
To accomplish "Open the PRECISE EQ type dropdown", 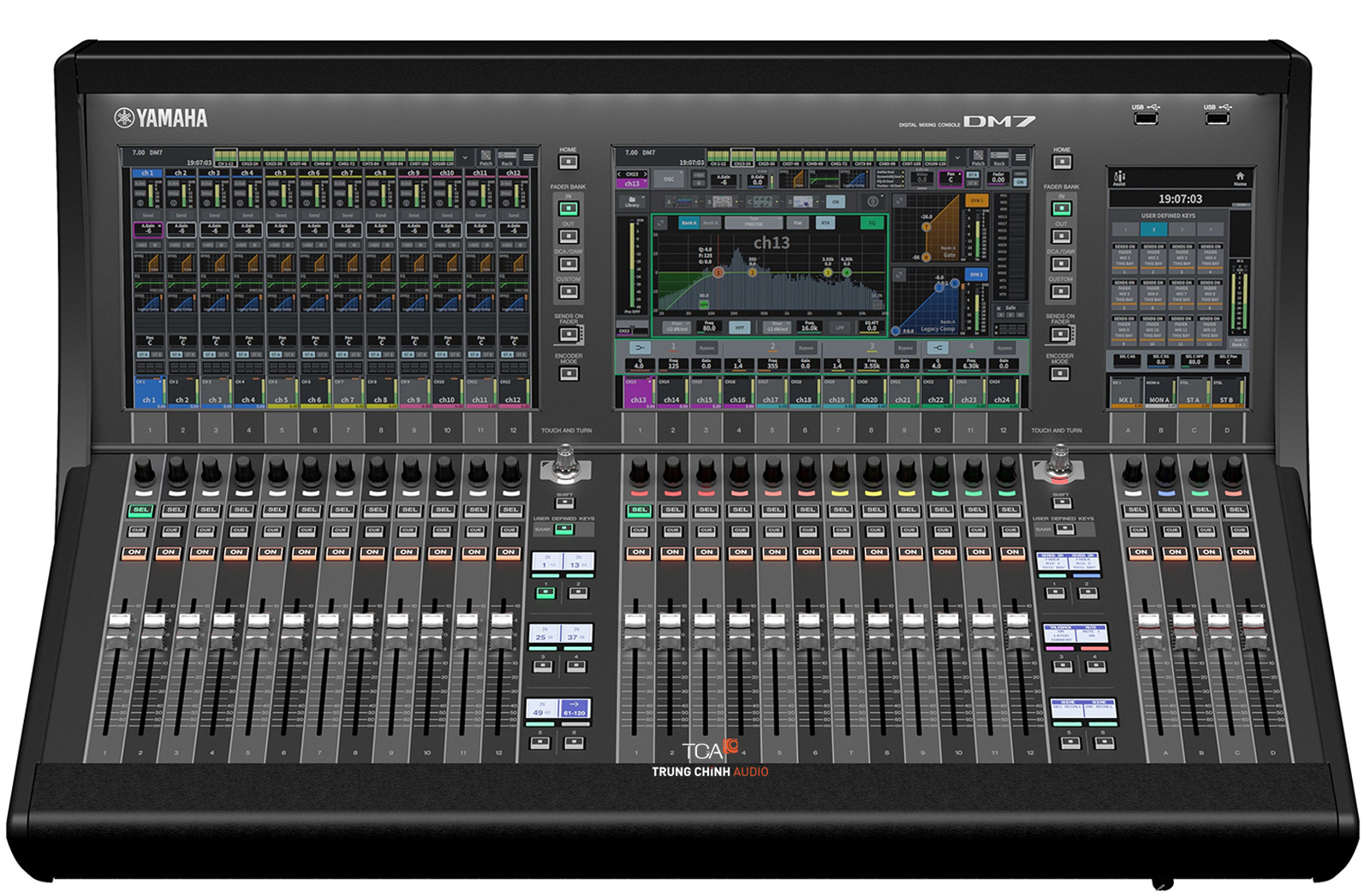I will point(753,223).
